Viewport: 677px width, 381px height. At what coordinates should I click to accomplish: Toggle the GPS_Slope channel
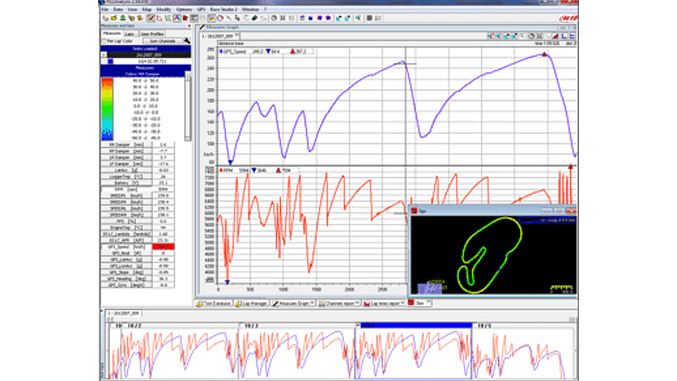[126, 272]
